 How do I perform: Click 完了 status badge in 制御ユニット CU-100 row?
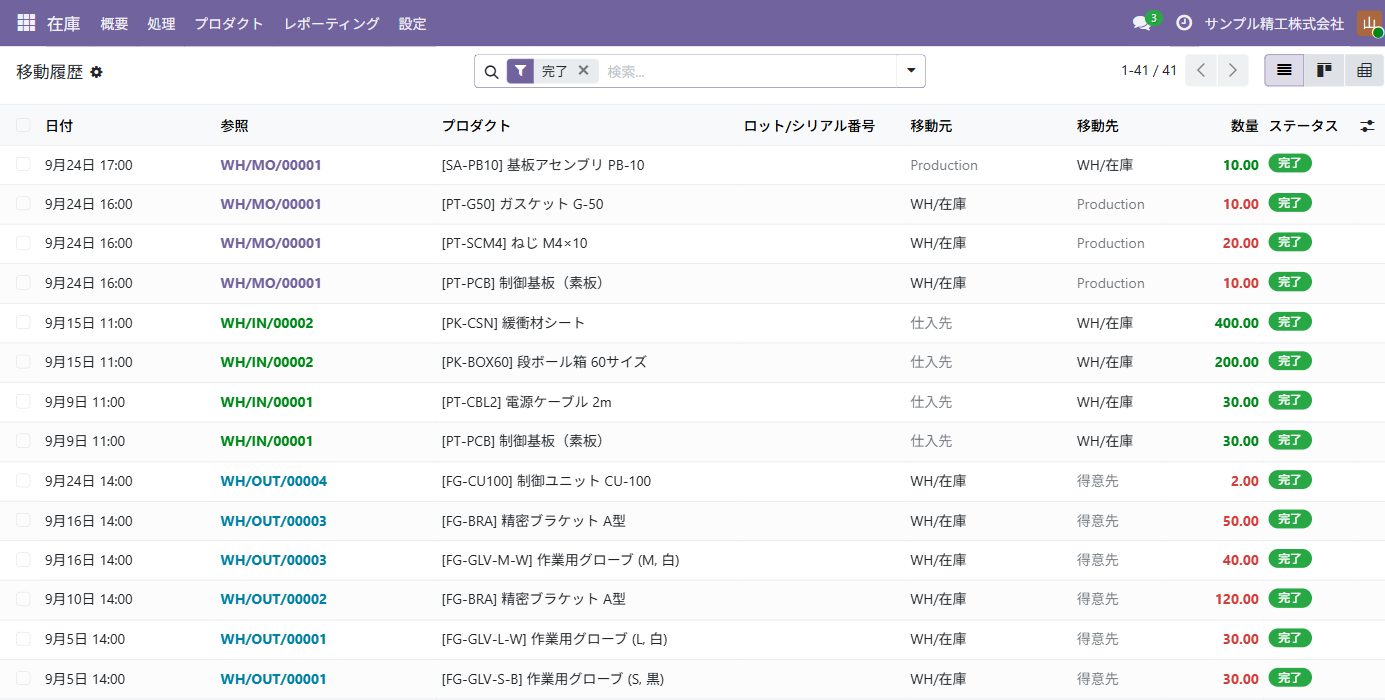click(1290, 480)
